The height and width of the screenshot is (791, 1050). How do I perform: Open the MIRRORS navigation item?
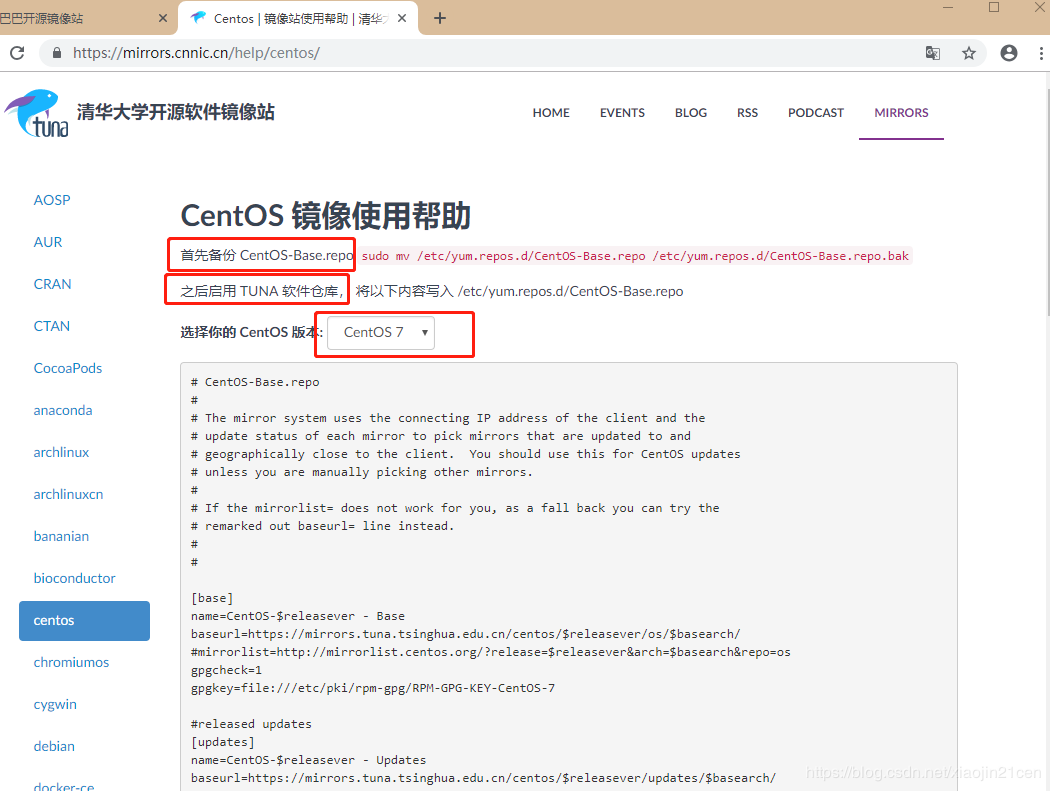[x=901, y=113]
